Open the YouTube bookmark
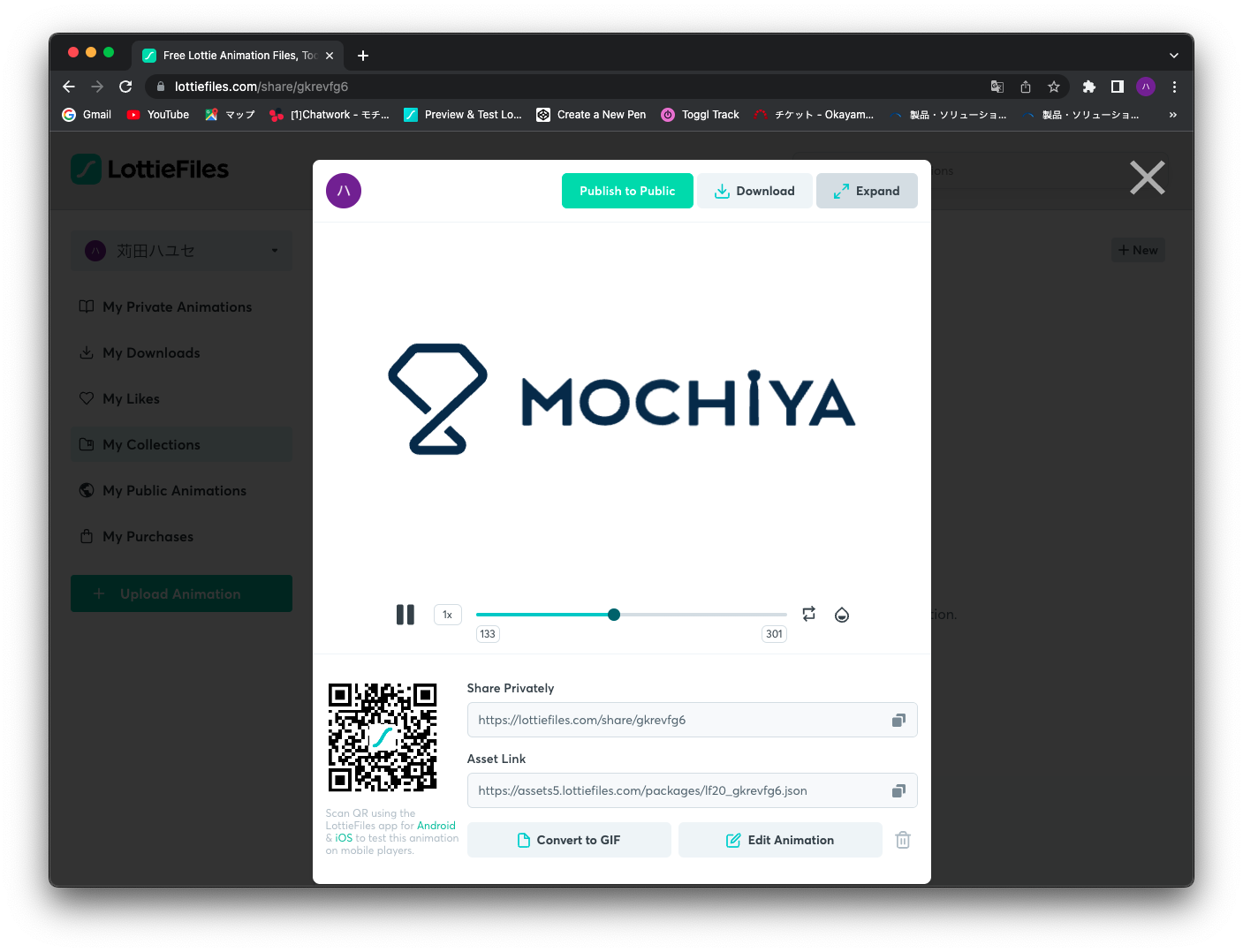This screenshot has height=952, width=1243. (158, 115)
